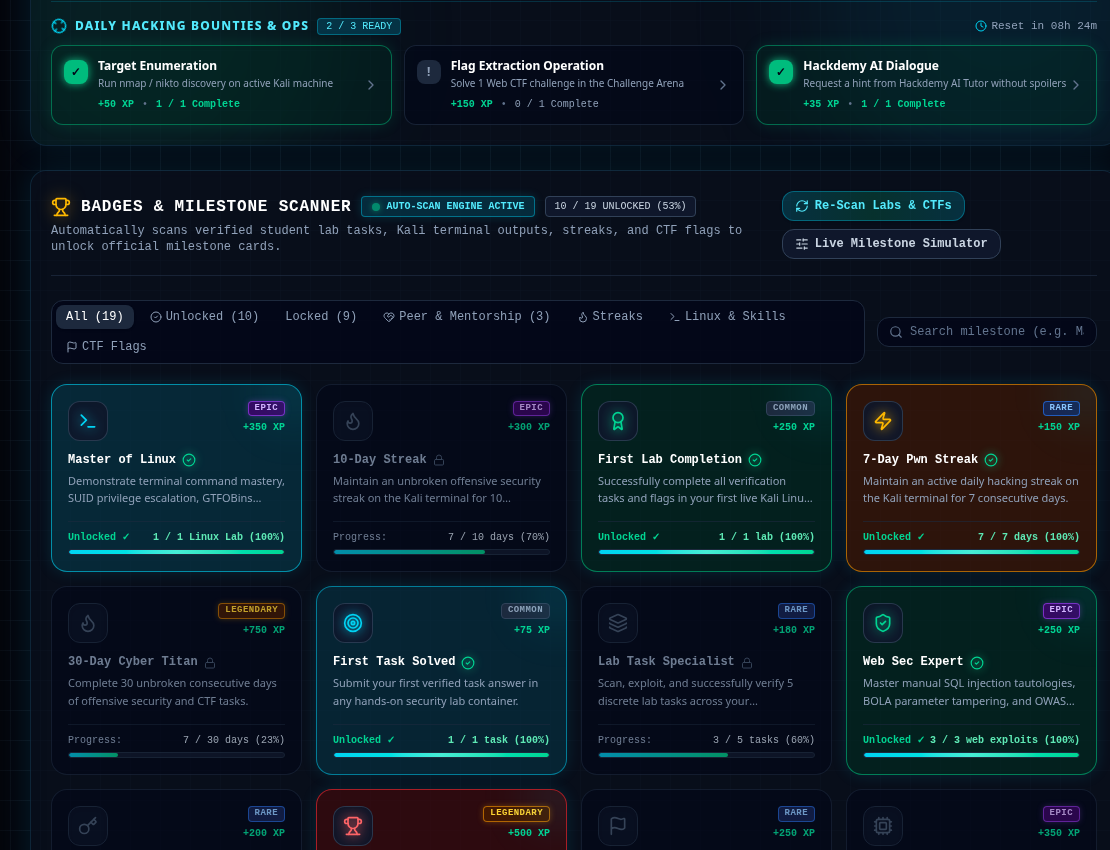Click the Lab Task Specialist layers icon
Screen dimensions: 1110x850
click(x=617, y=623)
